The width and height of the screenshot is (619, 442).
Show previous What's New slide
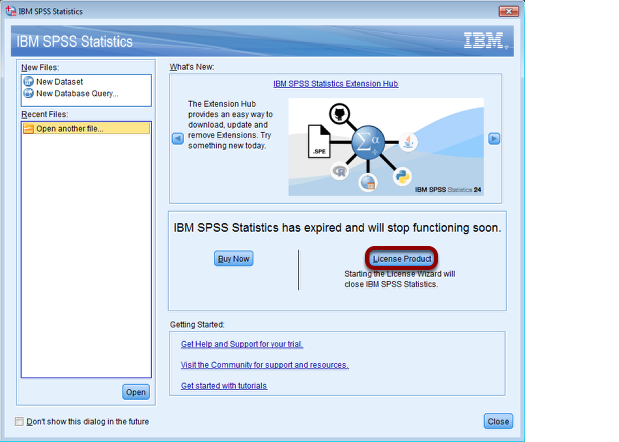[x=178, y=139]
